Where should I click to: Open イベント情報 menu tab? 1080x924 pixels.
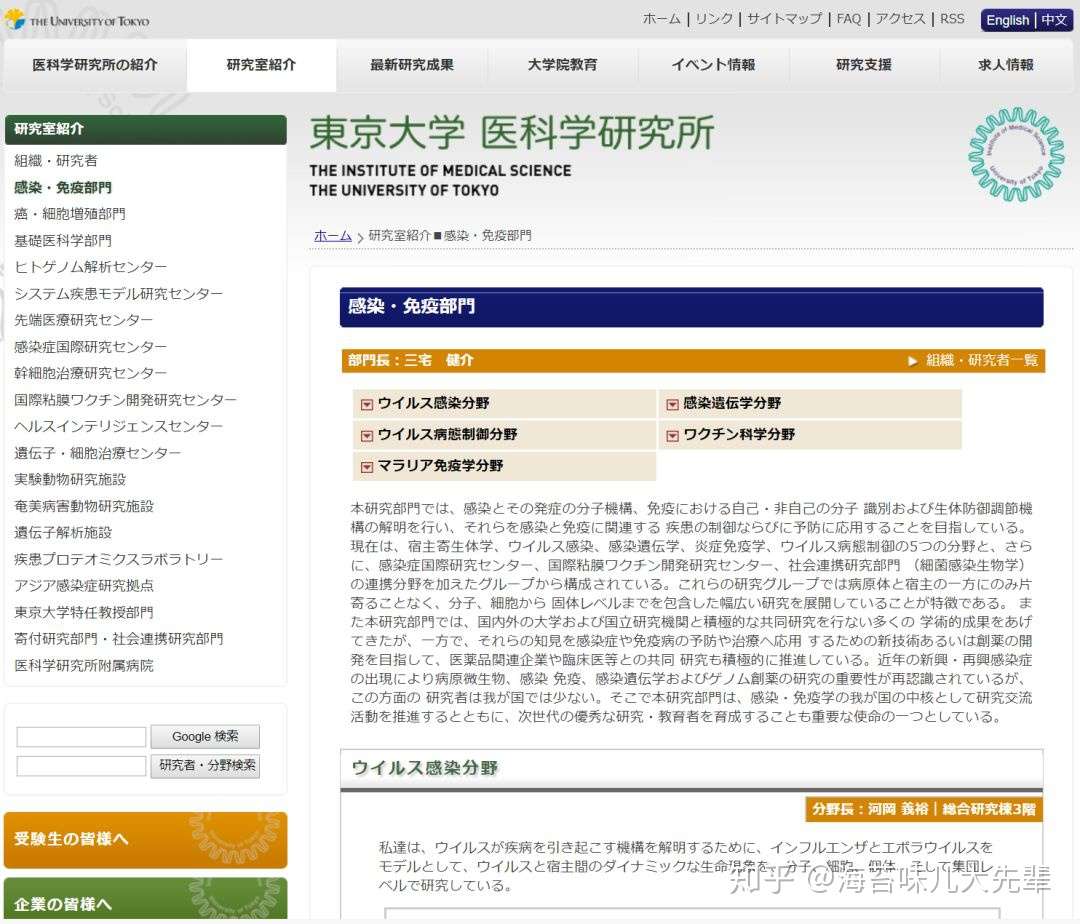pos(714,65)
